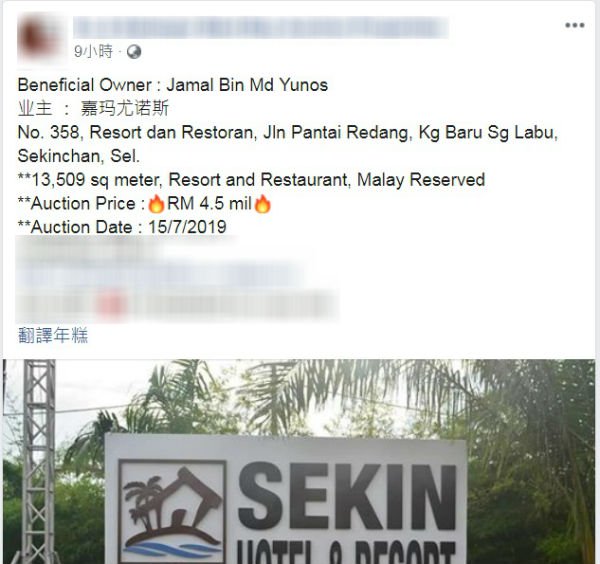The width and height of the screenshot is (600, 564).
Task: Click the Sekinchan, Sel. text
Action: (x=79, y=156)
